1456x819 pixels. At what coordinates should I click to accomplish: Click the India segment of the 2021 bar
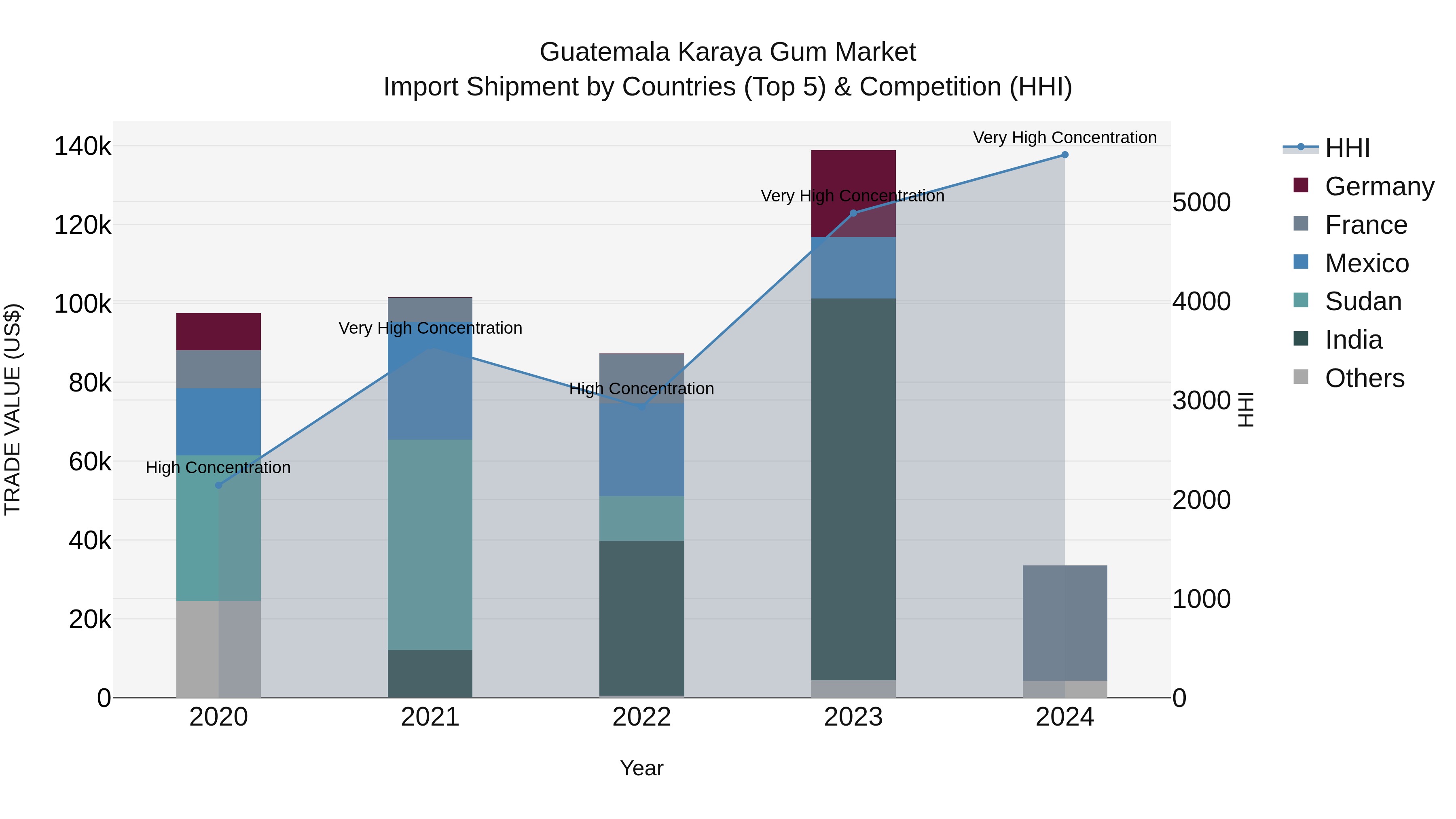430,674
